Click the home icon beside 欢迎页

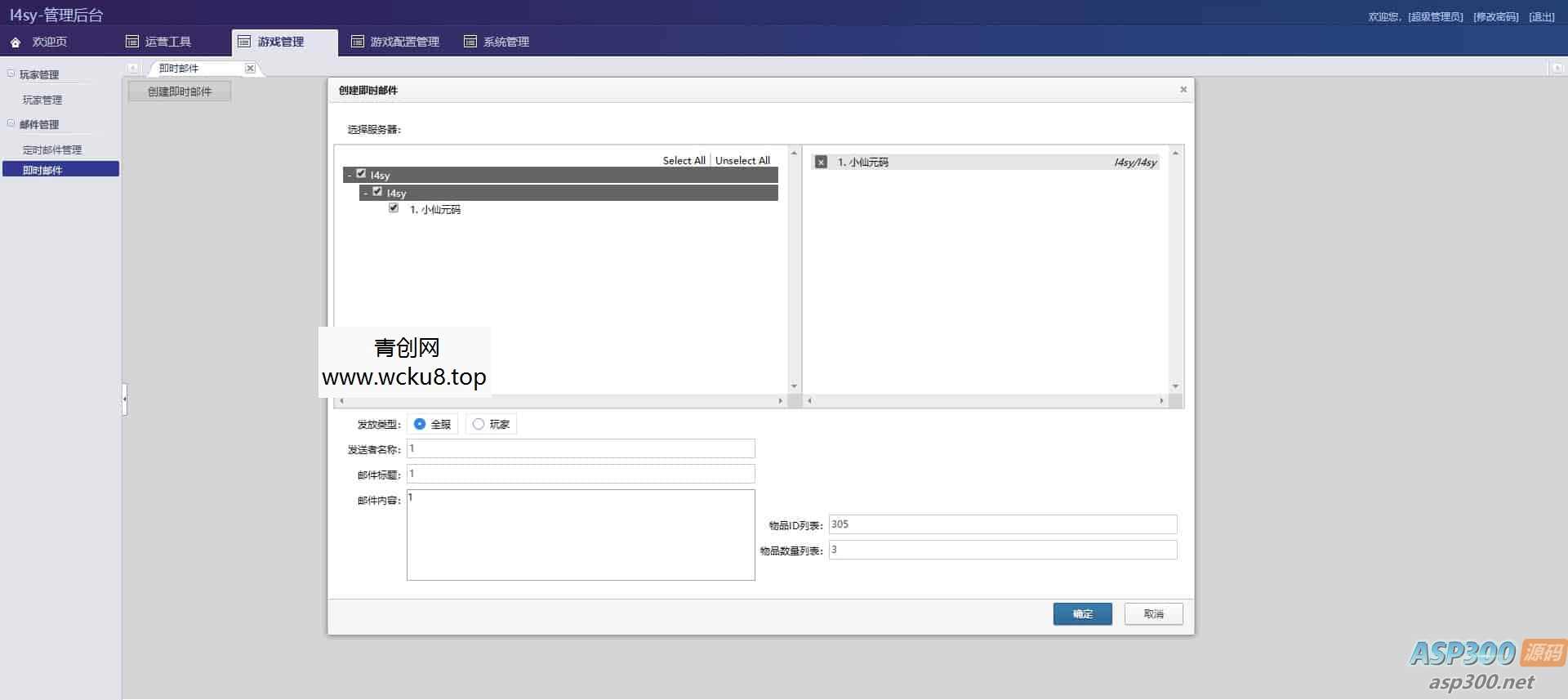(x=16, y=42)
